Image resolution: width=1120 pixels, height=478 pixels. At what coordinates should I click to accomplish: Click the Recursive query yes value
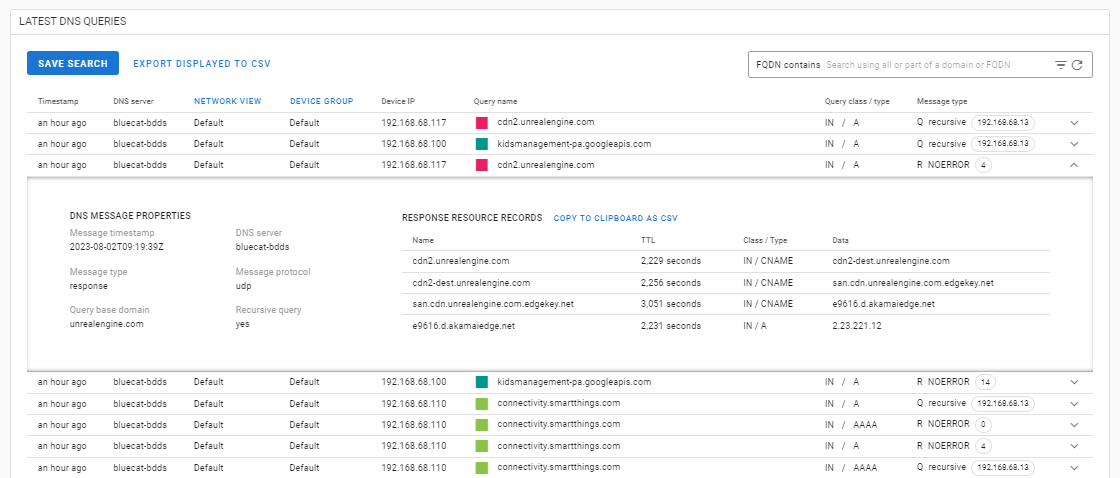pos(243,324)
